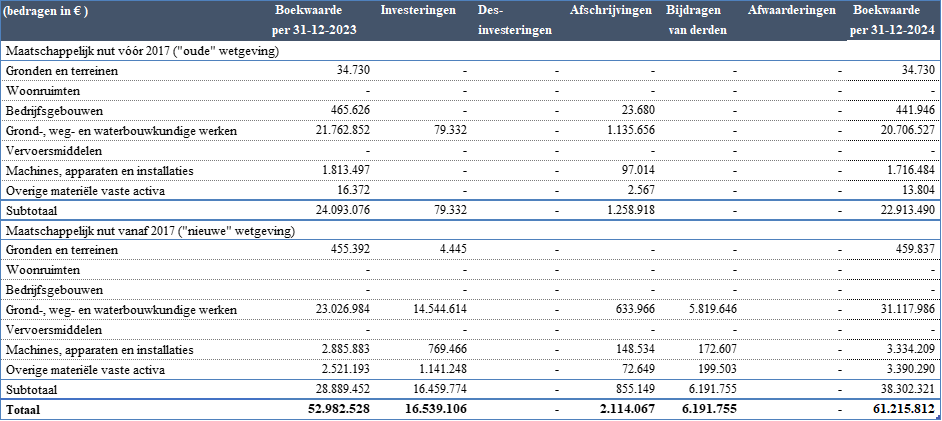Select the first black row cell under '(bedragen in € )'
The width and height of the screenshot is (942, 421).
coord(130,50)
